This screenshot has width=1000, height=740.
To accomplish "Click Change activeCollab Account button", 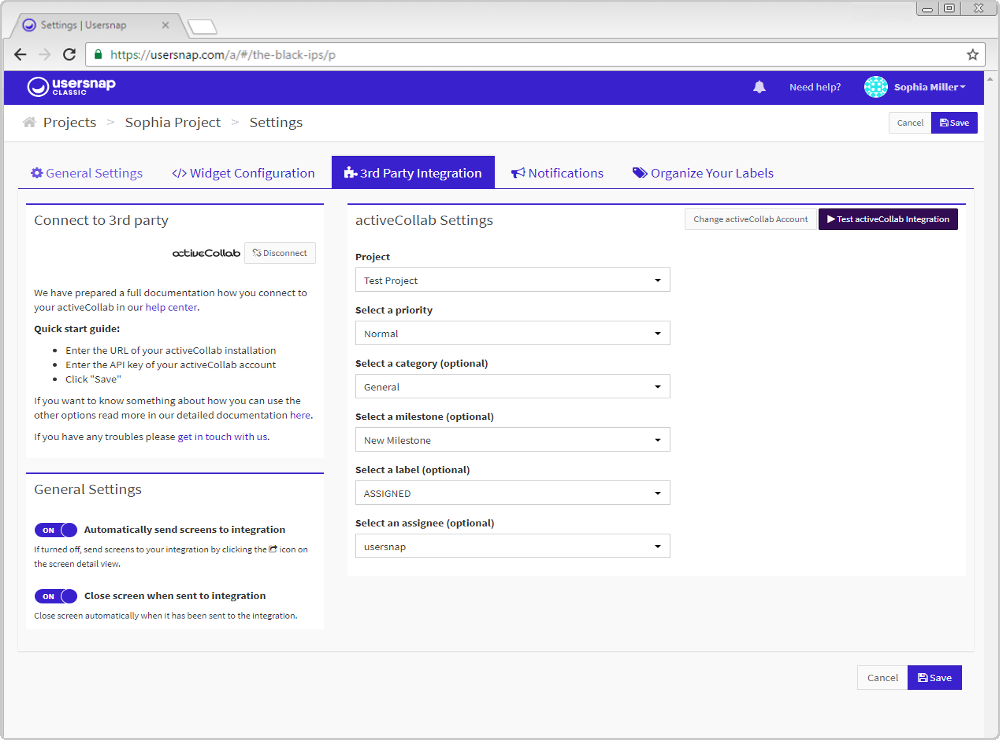I will (x=751, y=219).
